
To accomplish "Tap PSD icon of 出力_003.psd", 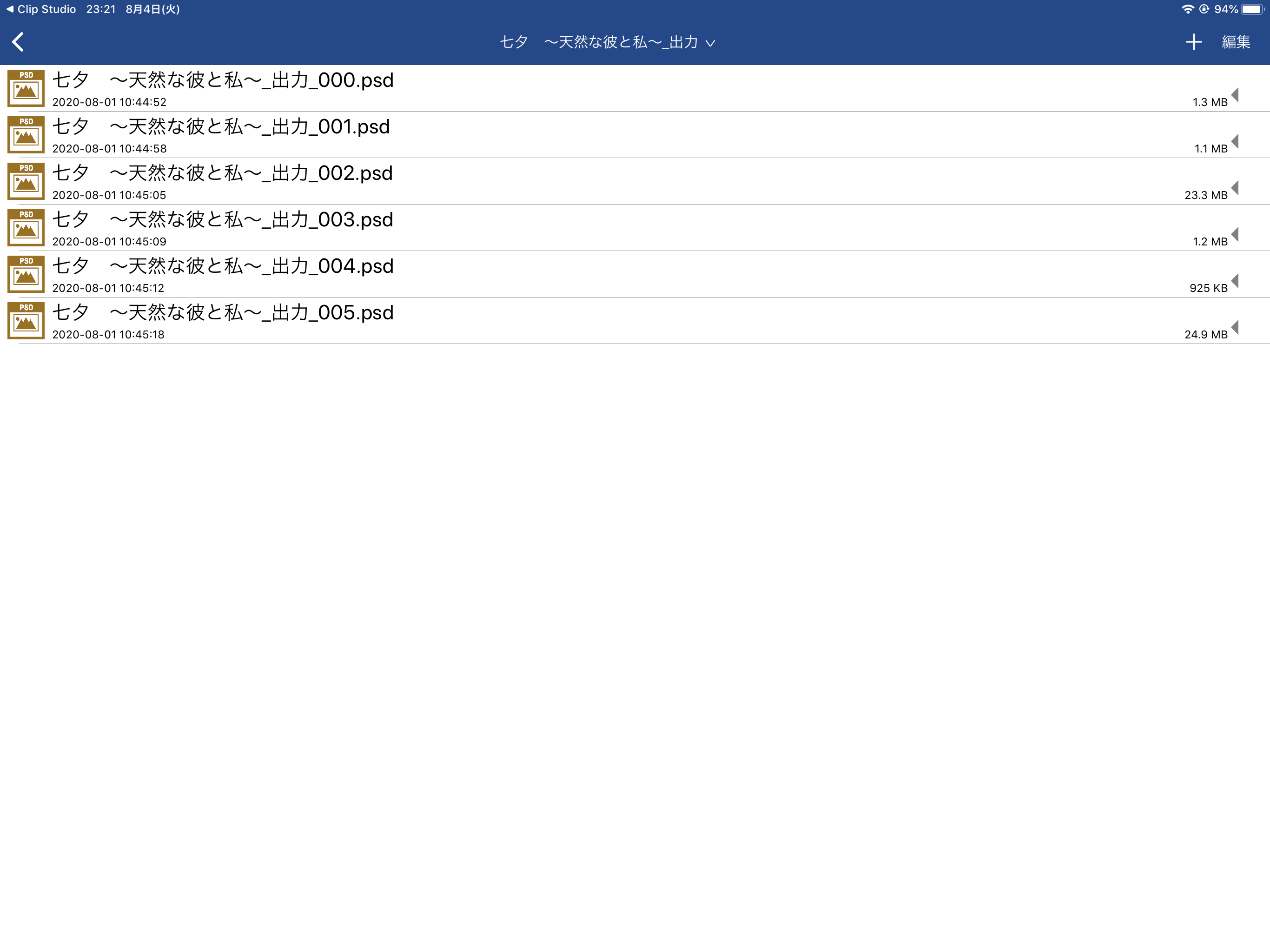I will [26, 228].
